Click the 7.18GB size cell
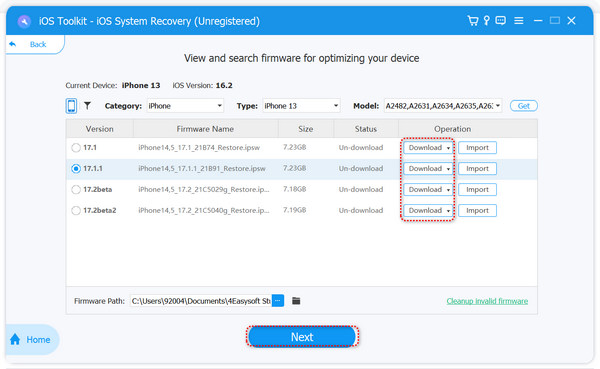The width and height of the screenshot is (600, 369). pos(294,189)
